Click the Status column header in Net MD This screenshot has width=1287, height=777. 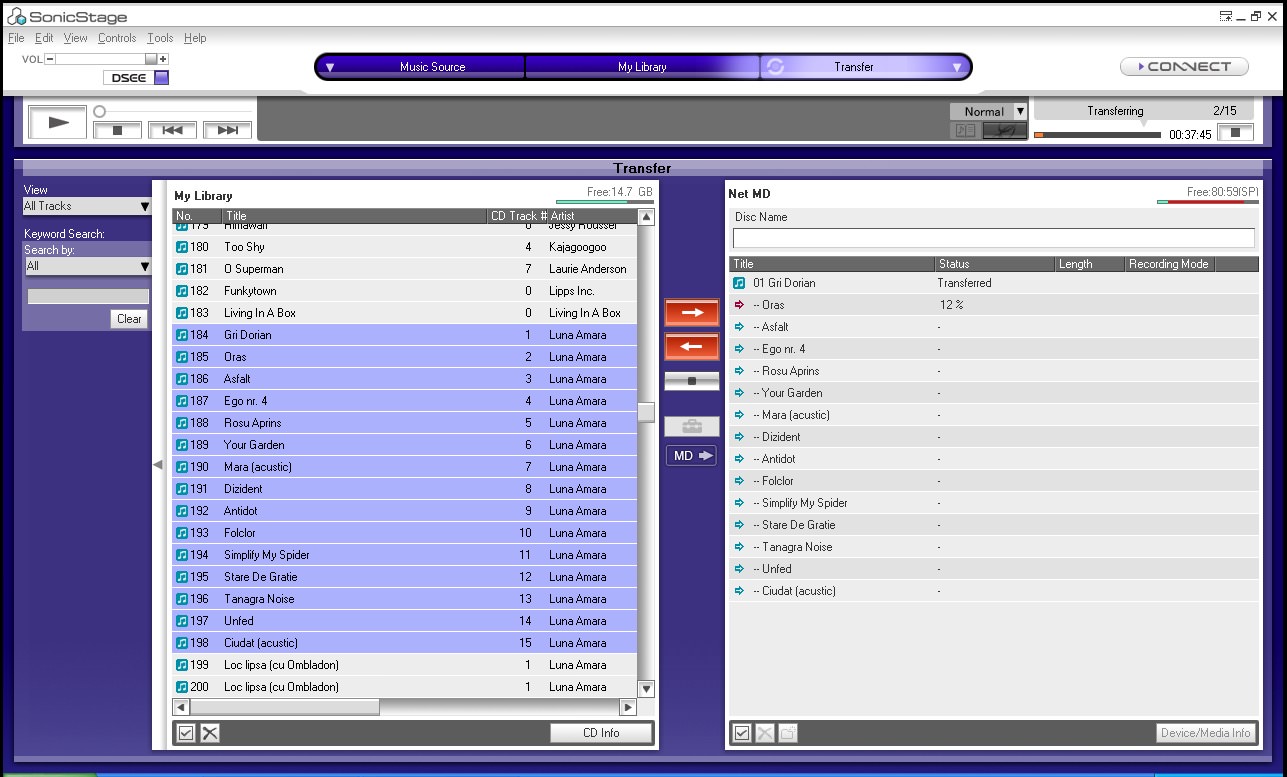(996, 264)
